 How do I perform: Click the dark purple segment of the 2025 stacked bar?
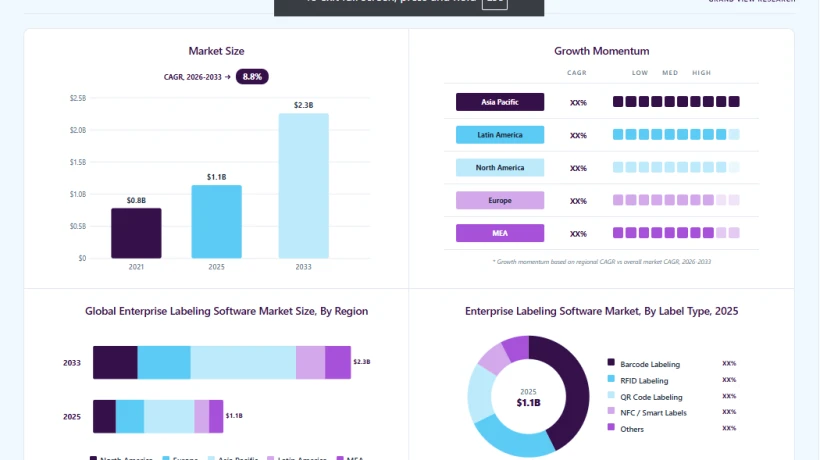point(104,417)
